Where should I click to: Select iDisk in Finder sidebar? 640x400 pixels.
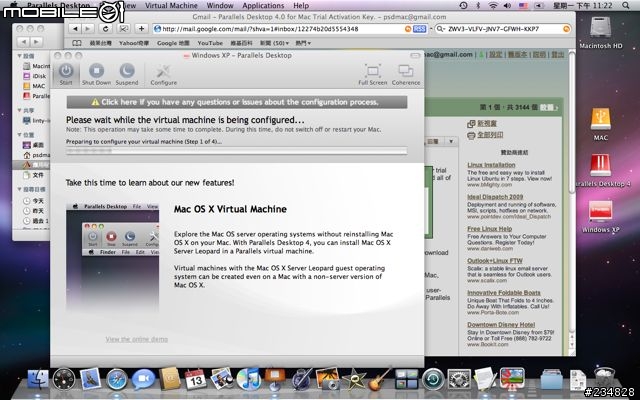(x=39, y=76)
